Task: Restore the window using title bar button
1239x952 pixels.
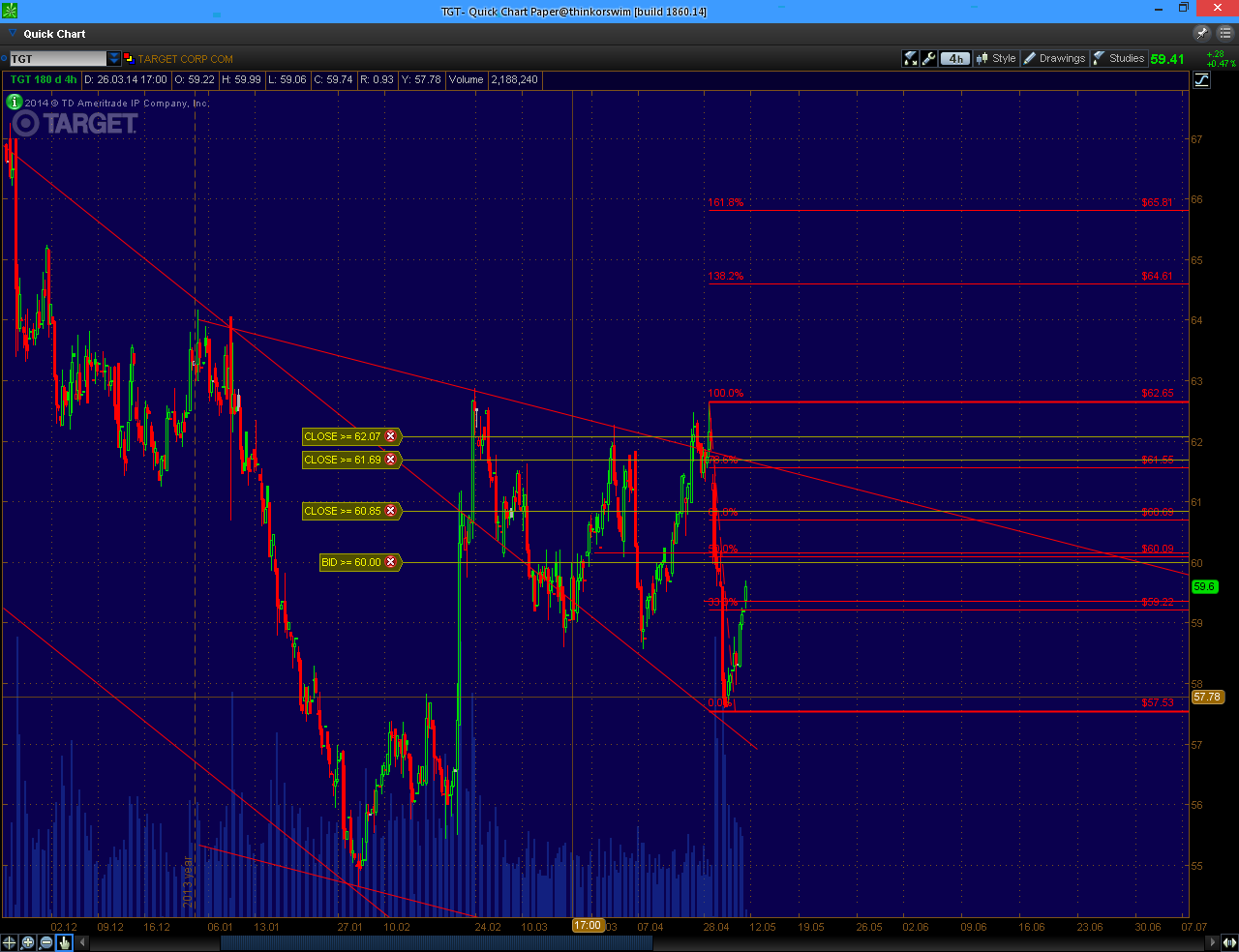Action: click(x=1183, y=8)
